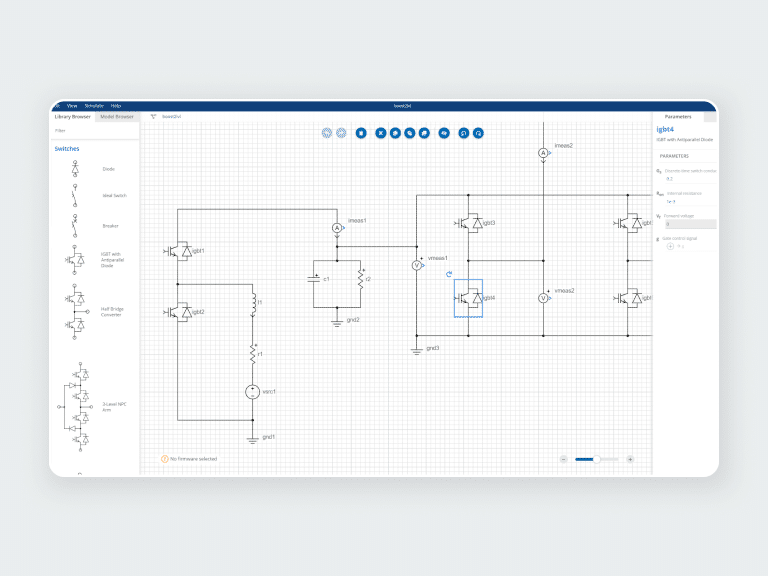Viewport: 768px width, 576px height.
Task: Select the highlighted igbt4 component
Action: (468, 298)
